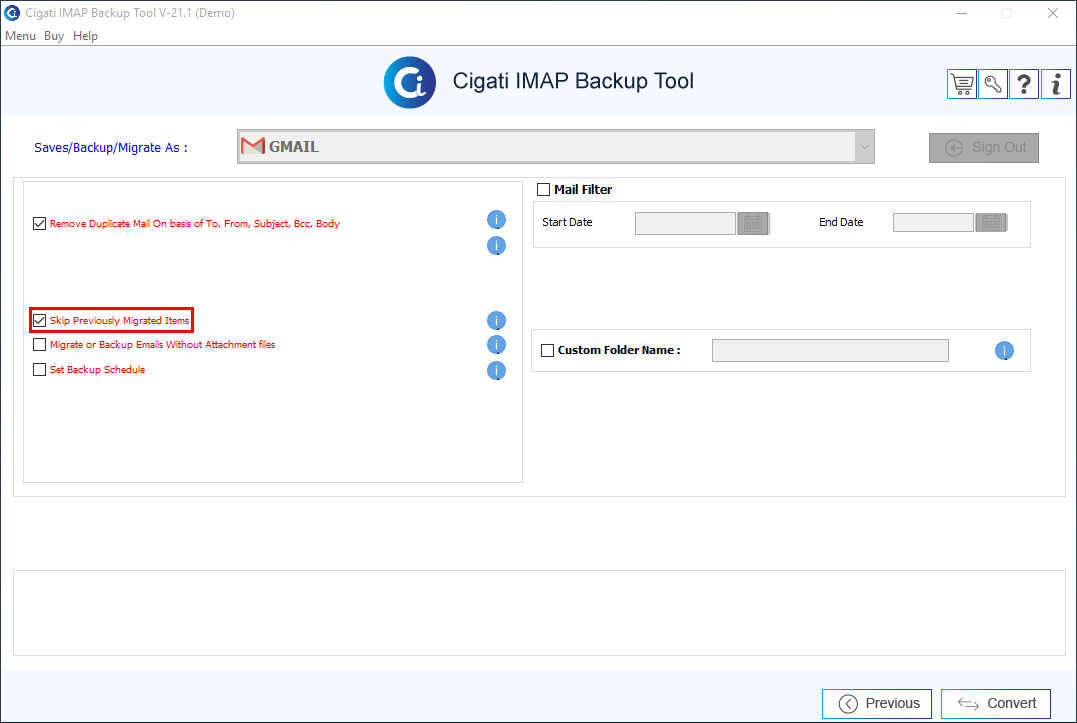Open the shopping cart buy icon

[962, 84]
